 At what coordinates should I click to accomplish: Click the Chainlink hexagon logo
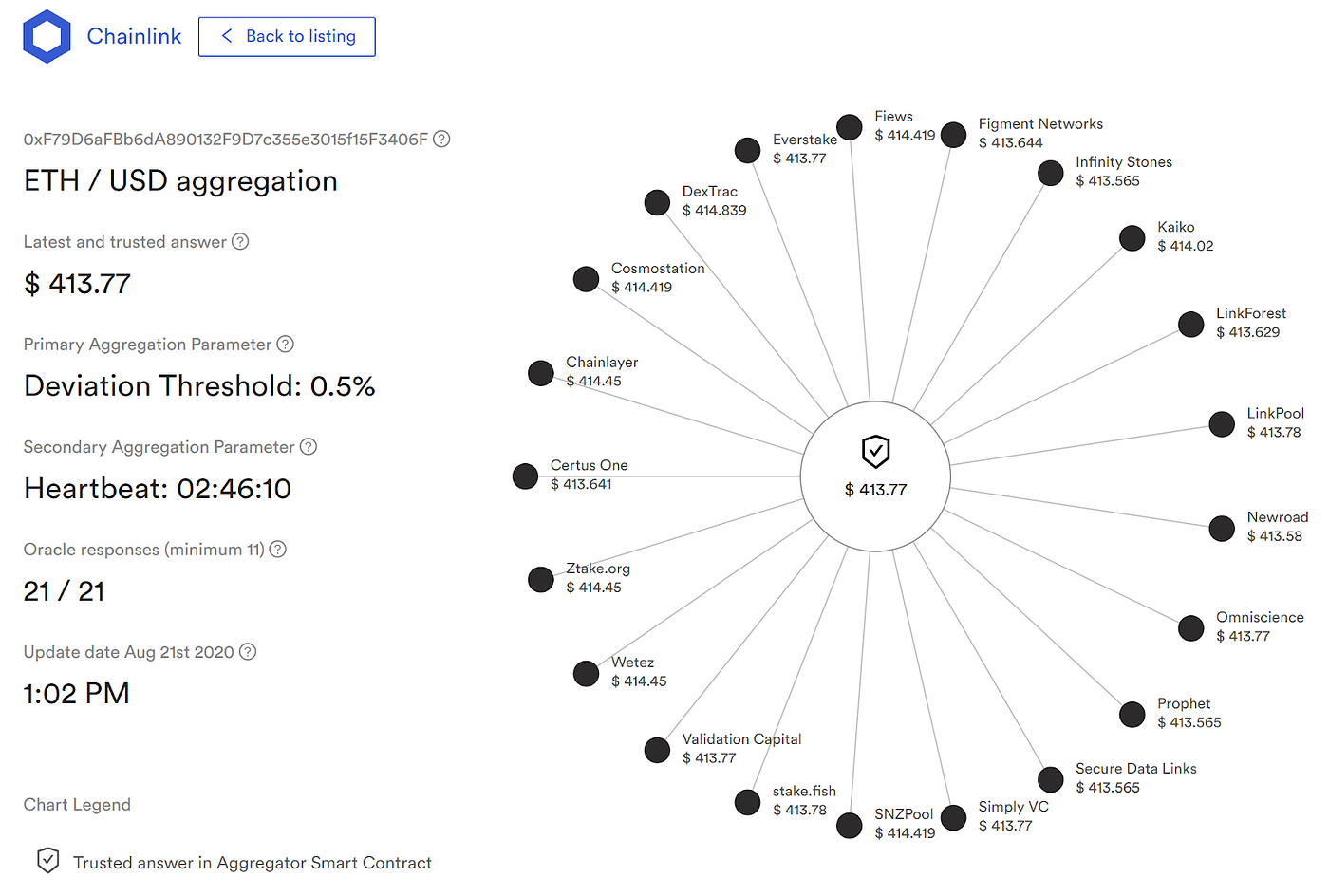[47, 36]
